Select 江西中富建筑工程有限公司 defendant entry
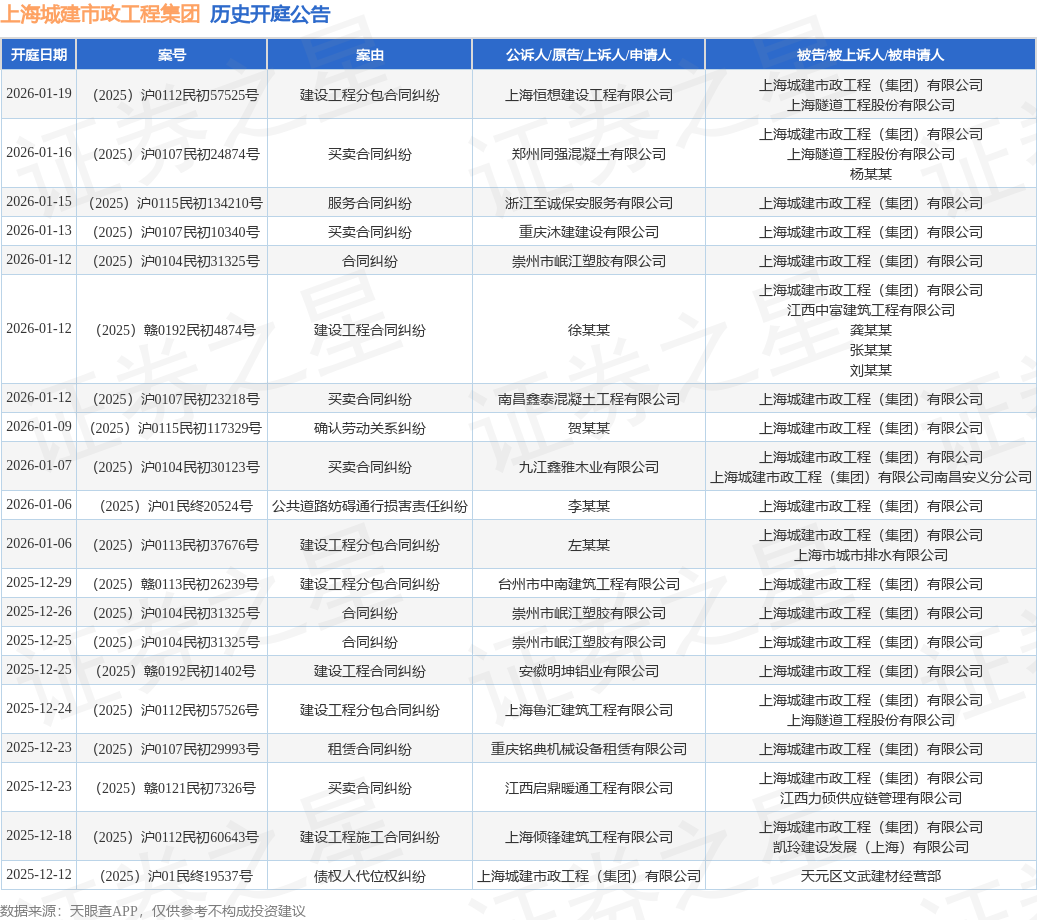1037x920 pixels. pyautogui.click(x=870, y=310)
